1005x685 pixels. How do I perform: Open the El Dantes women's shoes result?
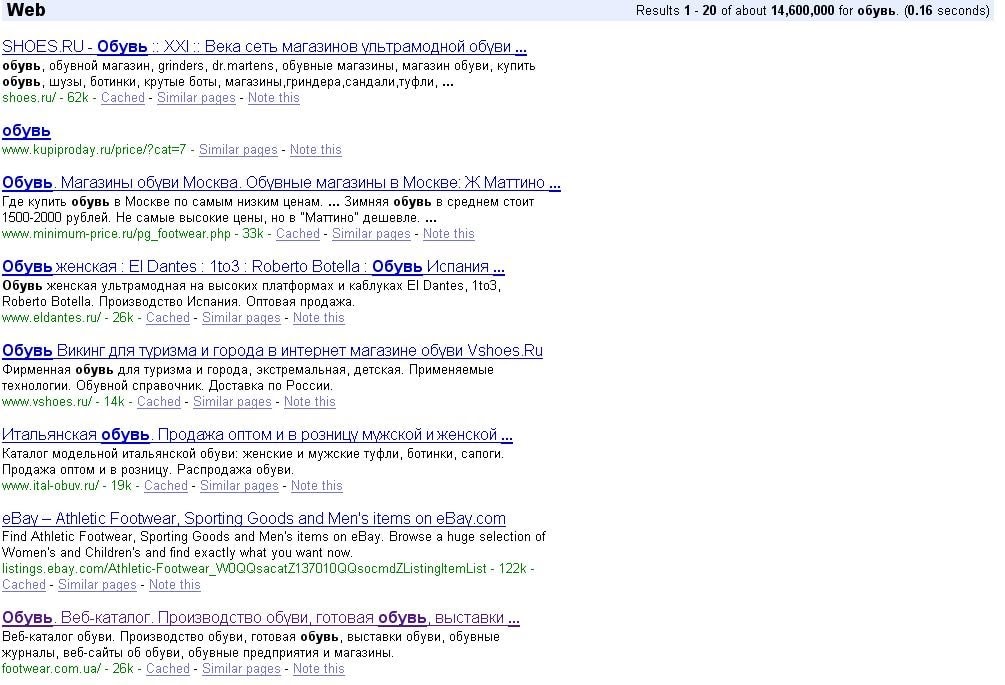pos(253,267)
